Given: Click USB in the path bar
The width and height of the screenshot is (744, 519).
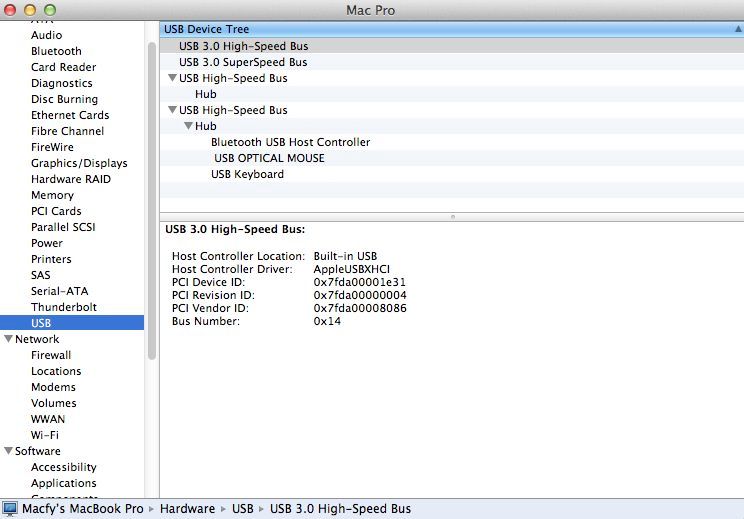Looking at the screenshot, I should pyautogui.click(x=242, y=509).
